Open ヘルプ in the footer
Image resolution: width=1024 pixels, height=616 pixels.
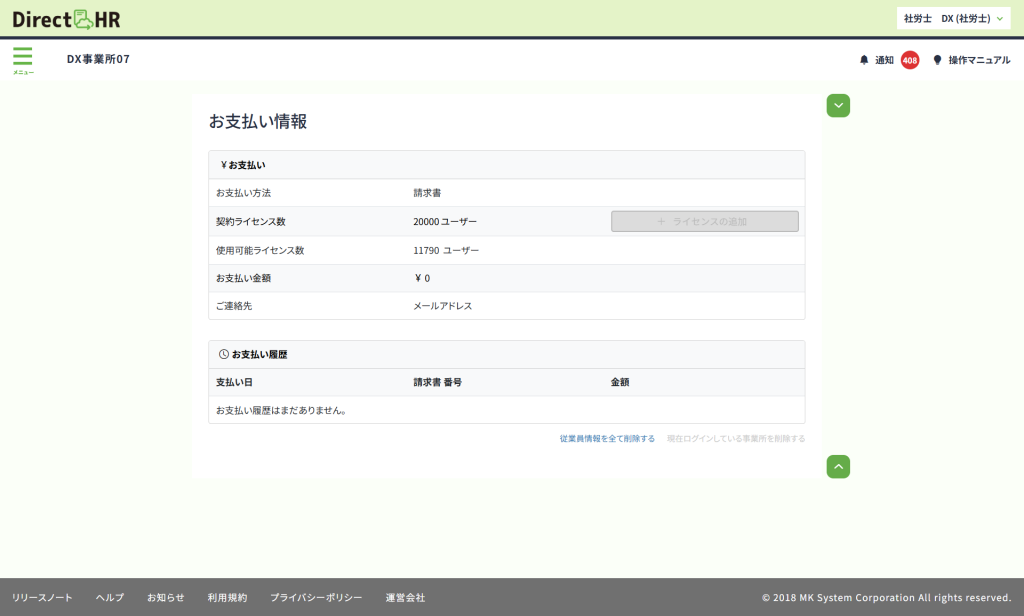click(x=110, y=597)
